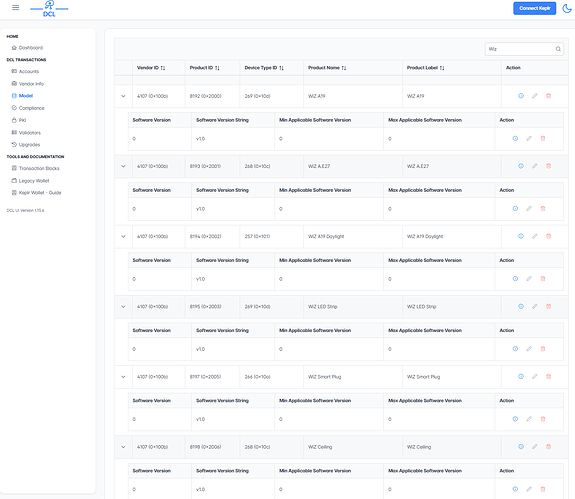
Task: View WiZ A19 software version v1.0 info
Action: 515,138
